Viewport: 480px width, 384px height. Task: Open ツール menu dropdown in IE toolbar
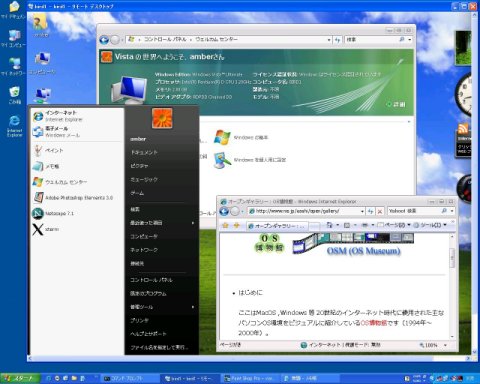click(x=430, y=226)
